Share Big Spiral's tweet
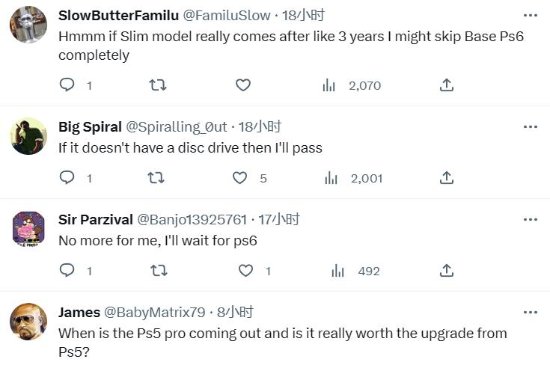The width and height of the screenshot is (550, 371). [x=446, y=178]
